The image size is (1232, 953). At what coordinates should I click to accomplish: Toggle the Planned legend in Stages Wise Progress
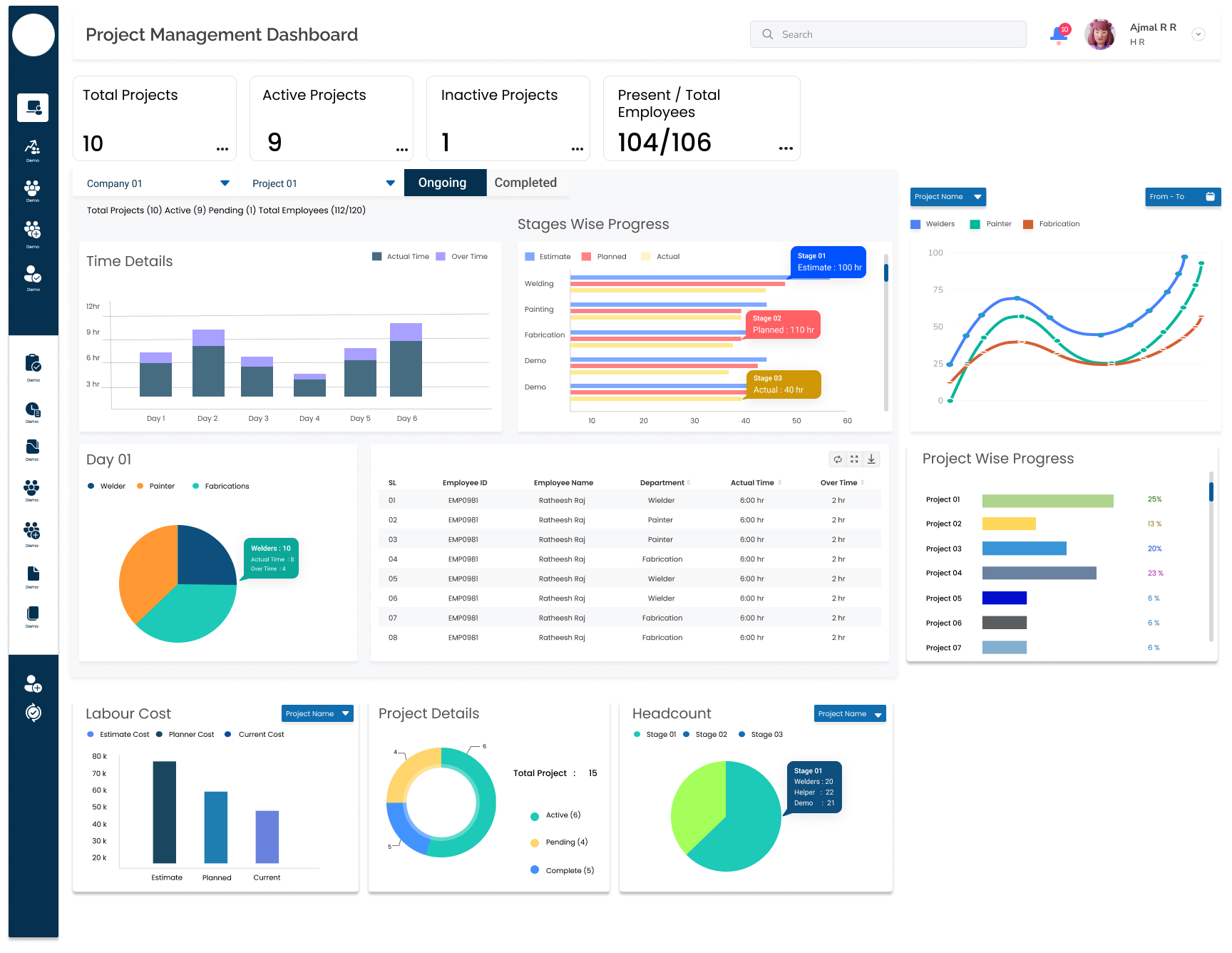604,257
